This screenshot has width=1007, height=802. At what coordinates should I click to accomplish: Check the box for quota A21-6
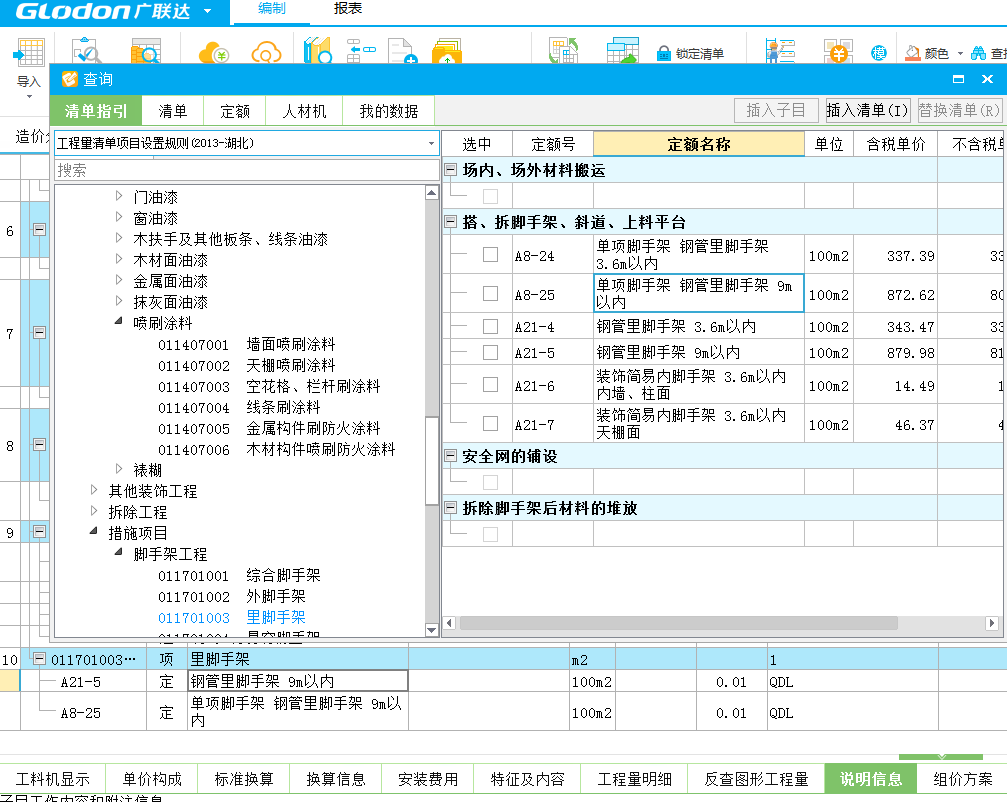pyautogui.click(x=490, y=385)
